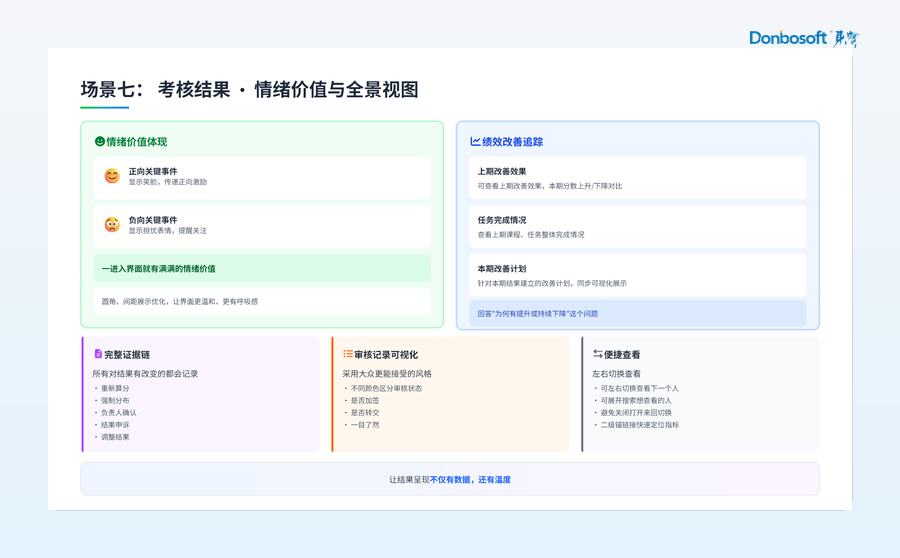The width and height of the screenshot is (900, 558).
Task: Click the happy face emoji for 正向关键事件
Action: [x=112, y=176]
